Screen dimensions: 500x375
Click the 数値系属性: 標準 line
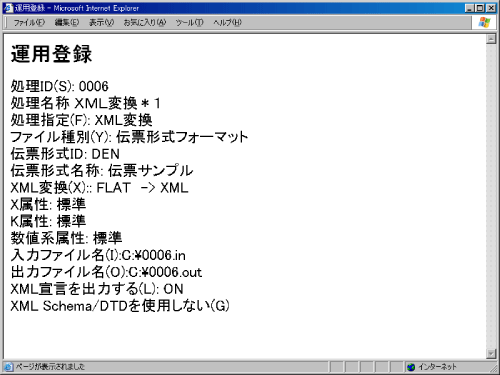point(66,238)
